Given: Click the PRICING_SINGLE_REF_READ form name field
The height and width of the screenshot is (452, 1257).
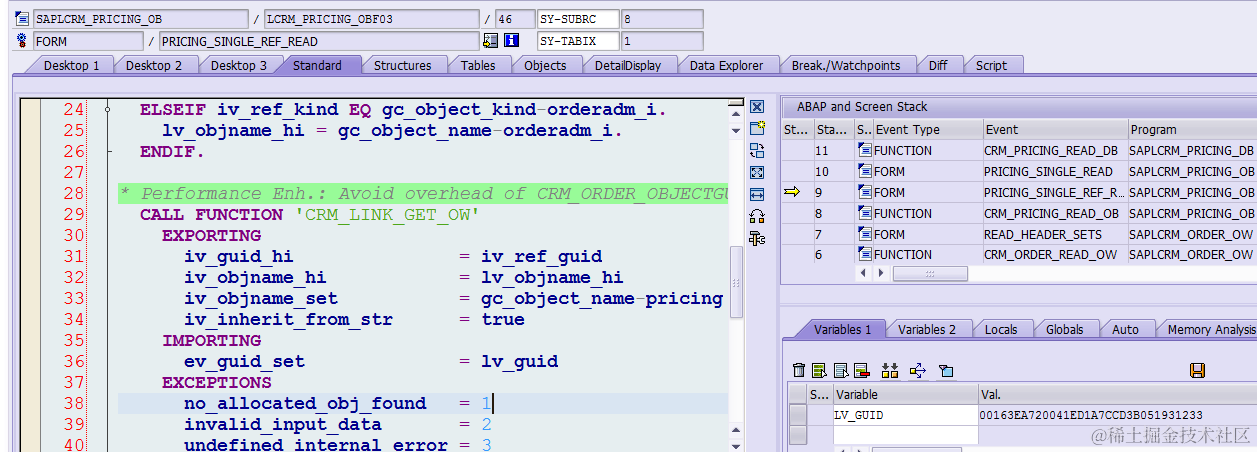Looking at the screenshot, I should pos(318,41).
